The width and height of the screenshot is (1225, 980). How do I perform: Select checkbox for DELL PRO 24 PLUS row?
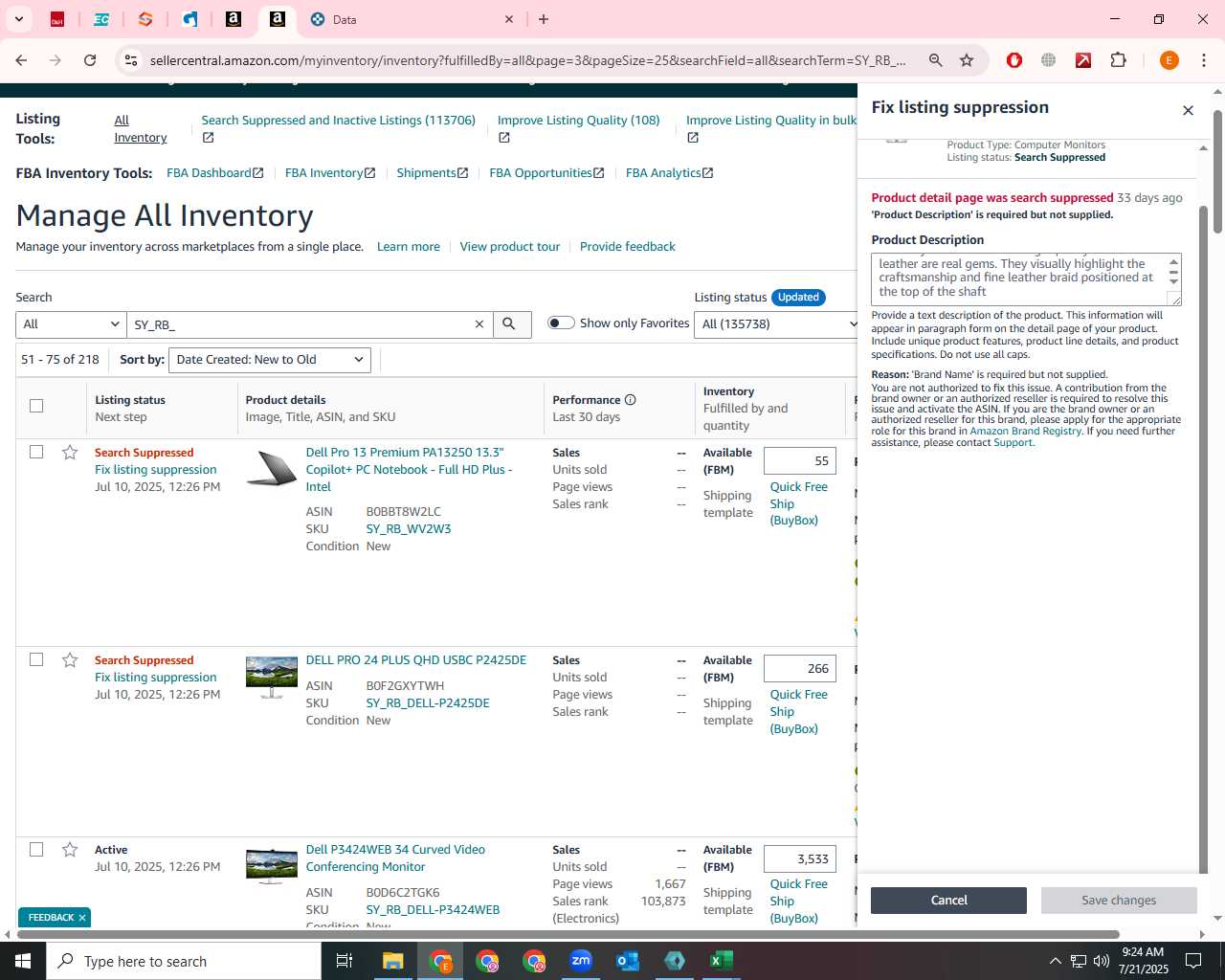[x=36, y=659]
